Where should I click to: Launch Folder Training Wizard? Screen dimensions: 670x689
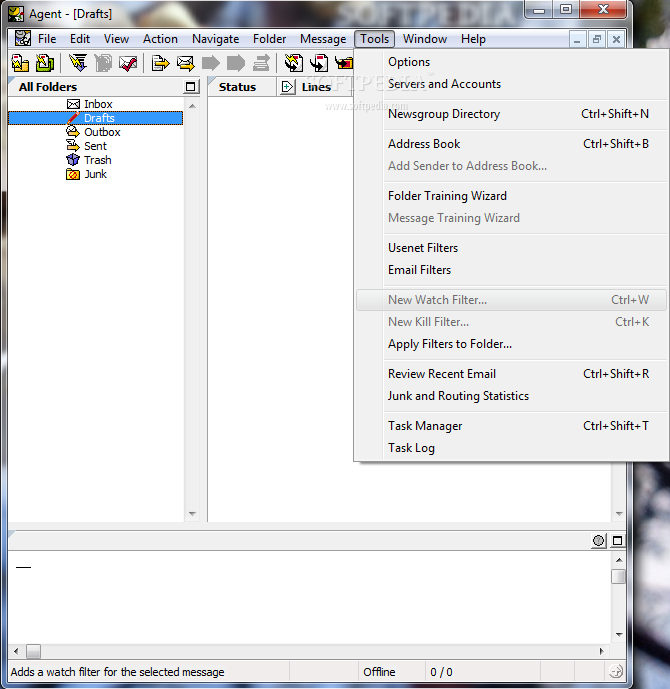(x=511, y=196)
